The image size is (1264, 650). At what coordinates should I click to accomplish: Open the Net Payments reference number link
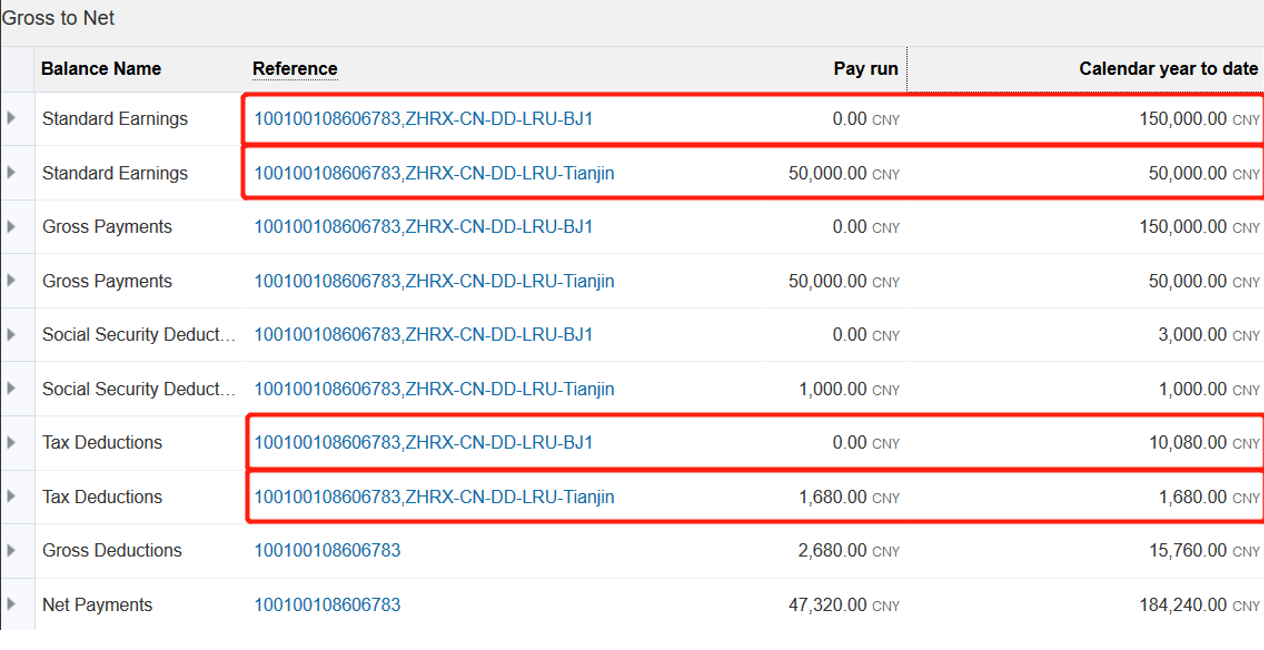(x=327, y=605)
